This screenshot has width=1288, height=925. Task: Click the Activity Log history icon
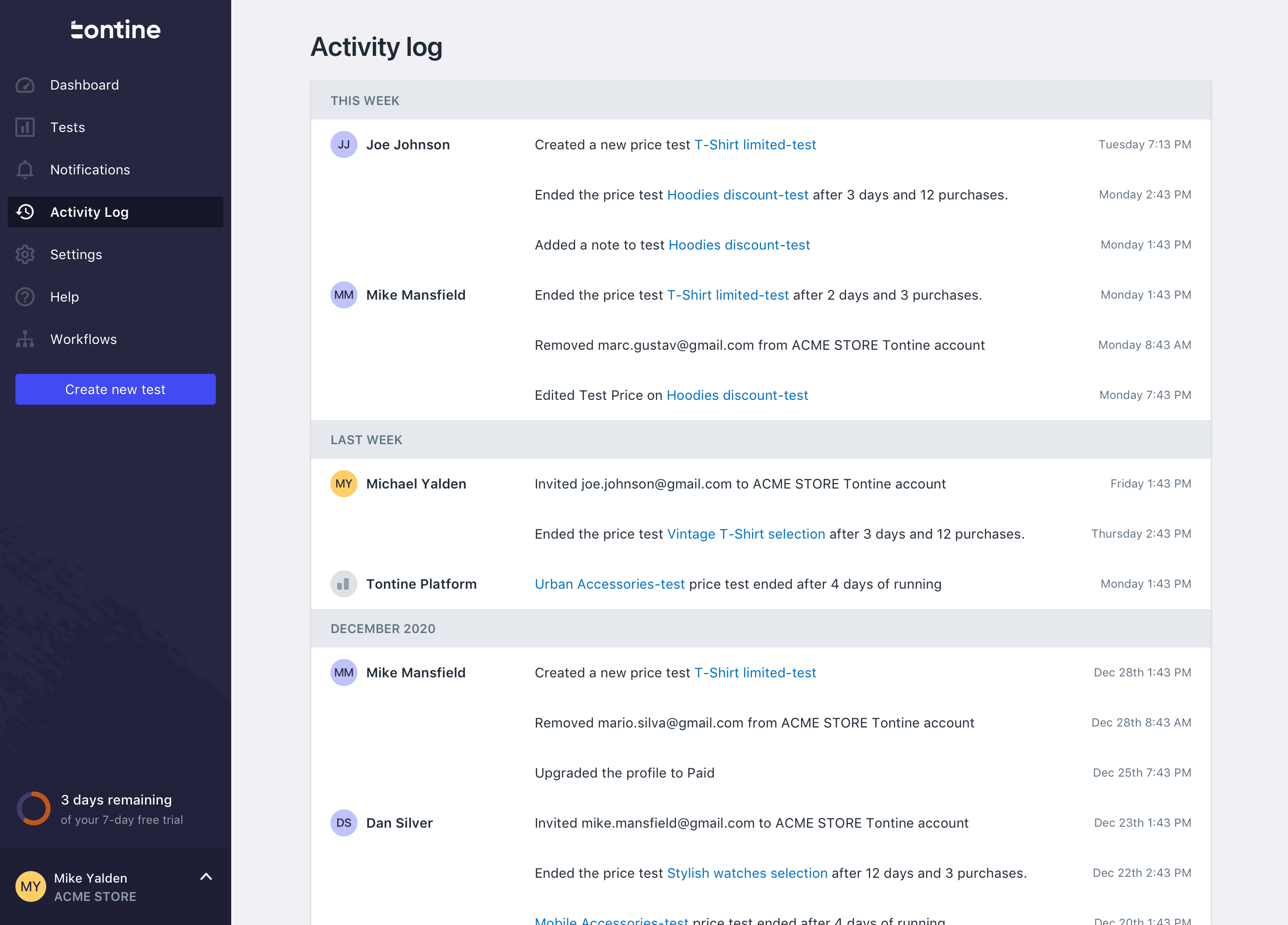(x=25, y=212)
